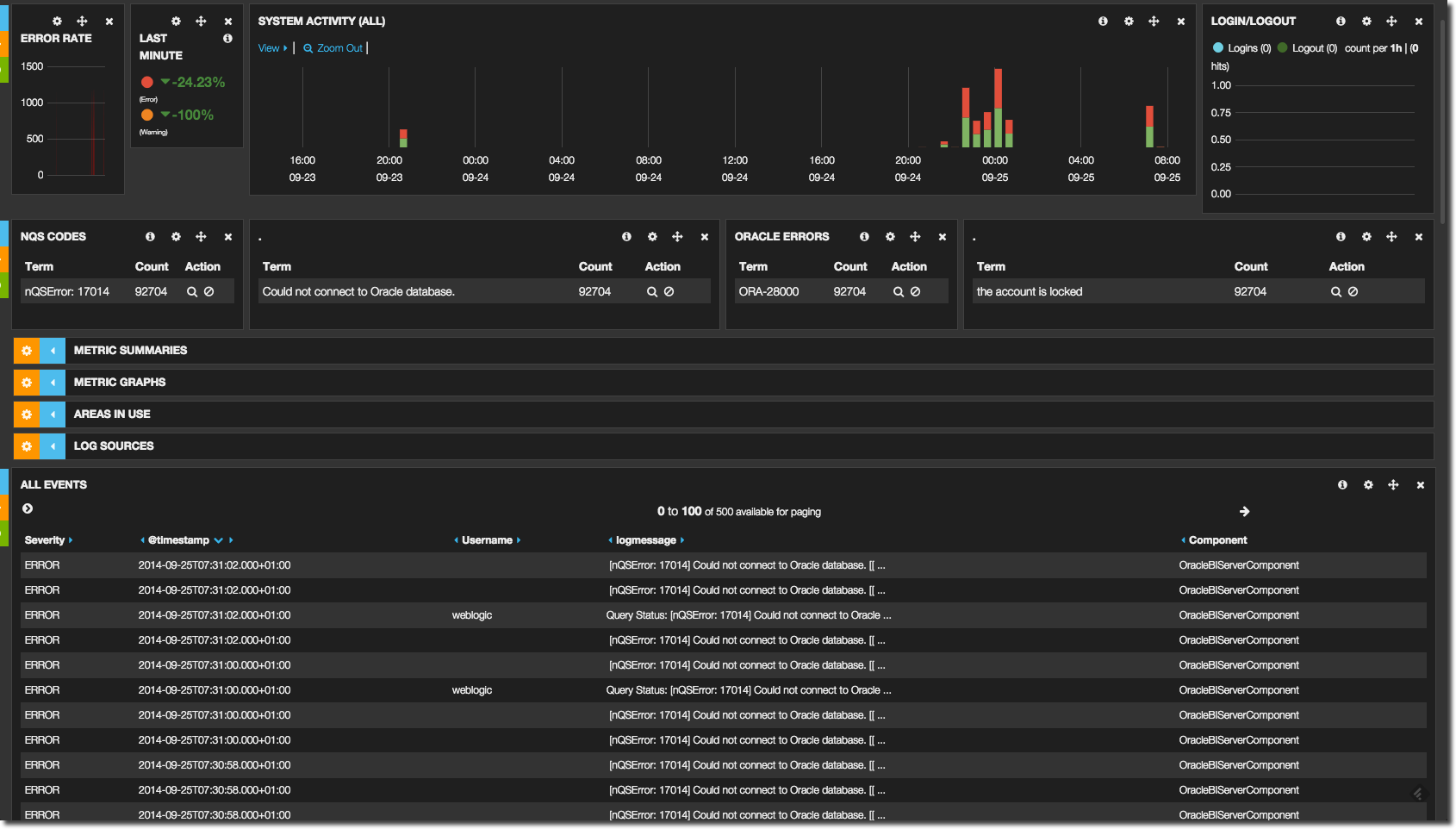Click exclude icon for ORA-28000 row
Image resolution: width=1456 pixels, height=829 pixels.
point(916,292)
